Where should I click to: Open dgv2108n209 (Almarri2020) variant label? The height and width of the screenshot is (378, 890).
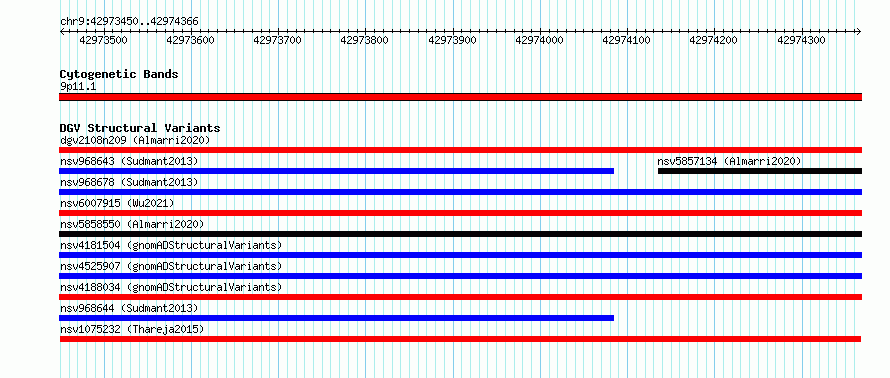tap(135, 140)
